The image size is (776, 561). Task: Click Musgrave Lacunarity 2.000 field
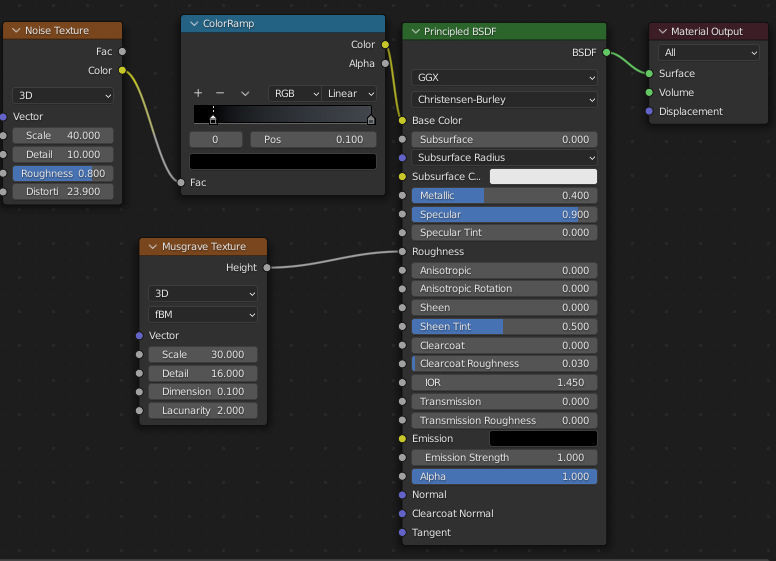[x=203, y=411]
